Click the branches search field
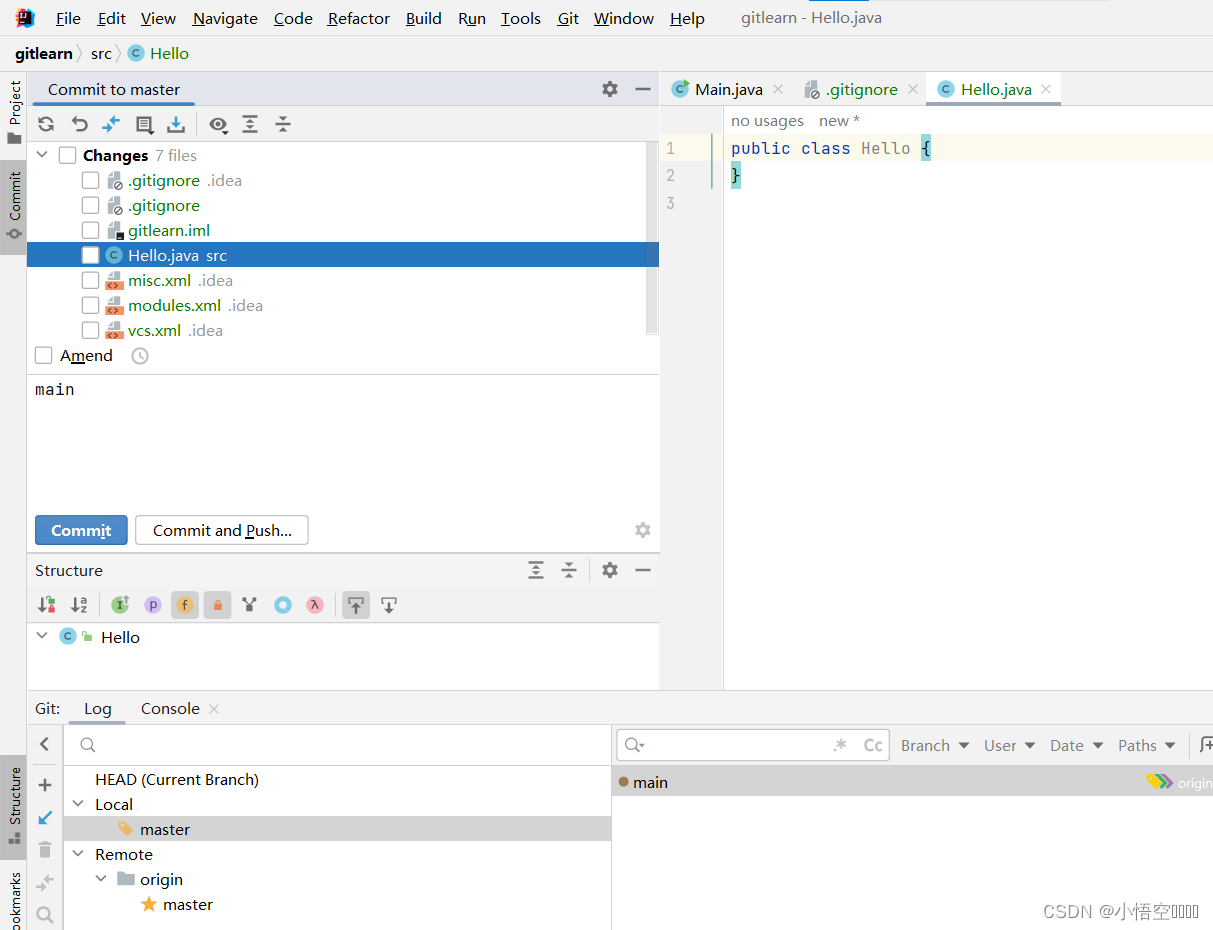Screen dimensions: 1213x930 tap(337, 745)
